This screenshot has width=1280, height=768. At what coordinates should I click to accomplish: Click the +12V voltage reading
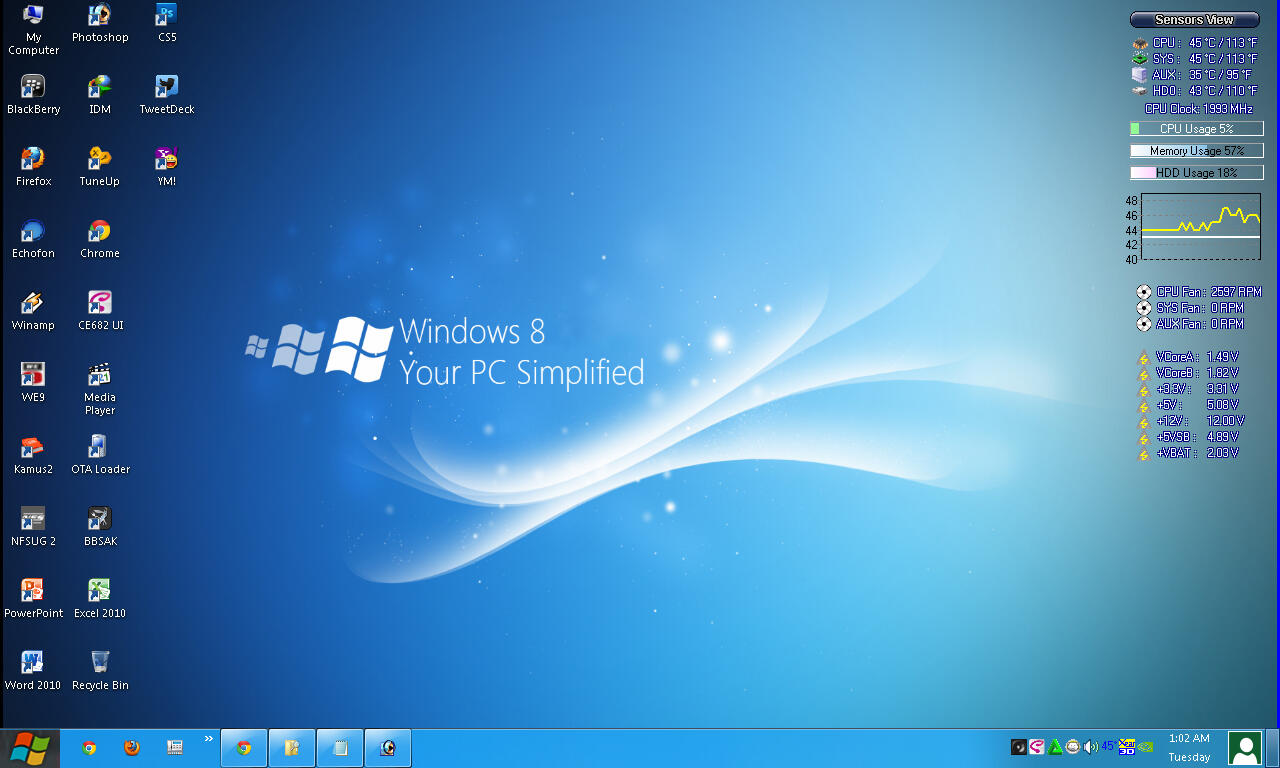click(x=1191, y=421)
